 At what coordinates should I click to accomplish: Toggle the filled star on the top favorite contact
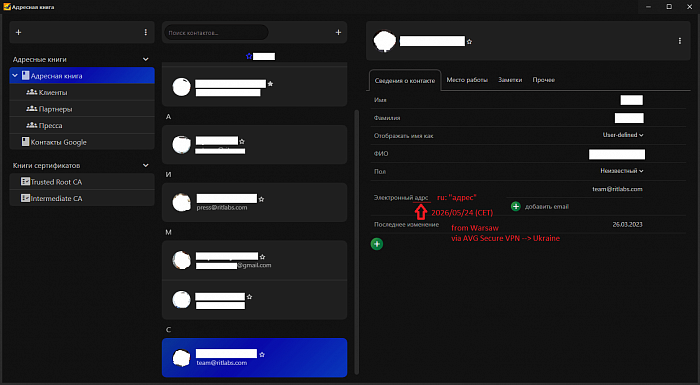[270, 84]
